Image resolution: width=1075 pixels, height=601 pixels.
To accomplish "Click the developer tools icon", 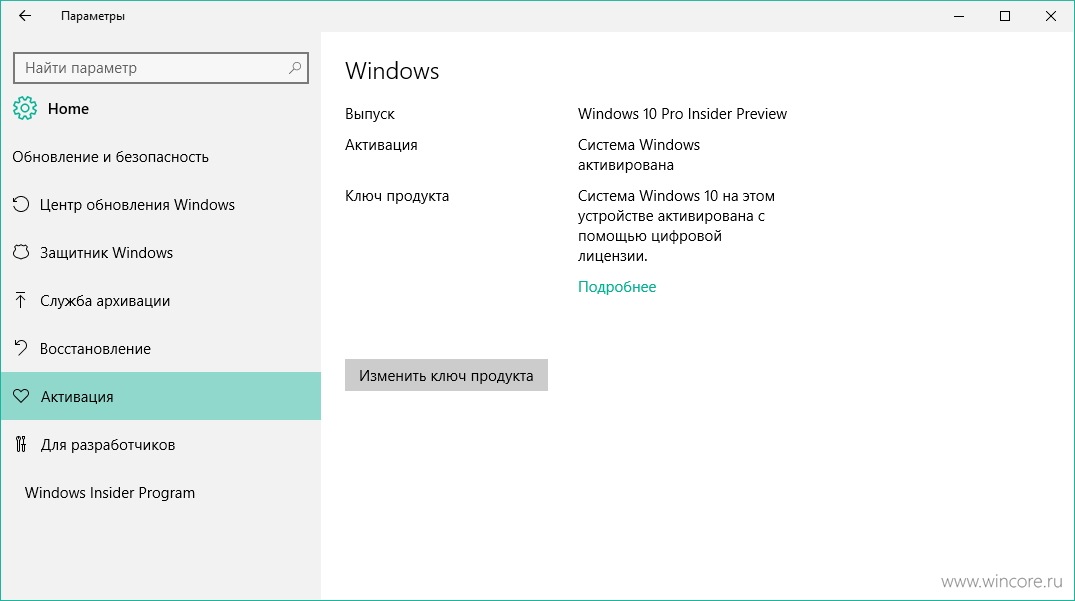I will click(x=21, y=444).
